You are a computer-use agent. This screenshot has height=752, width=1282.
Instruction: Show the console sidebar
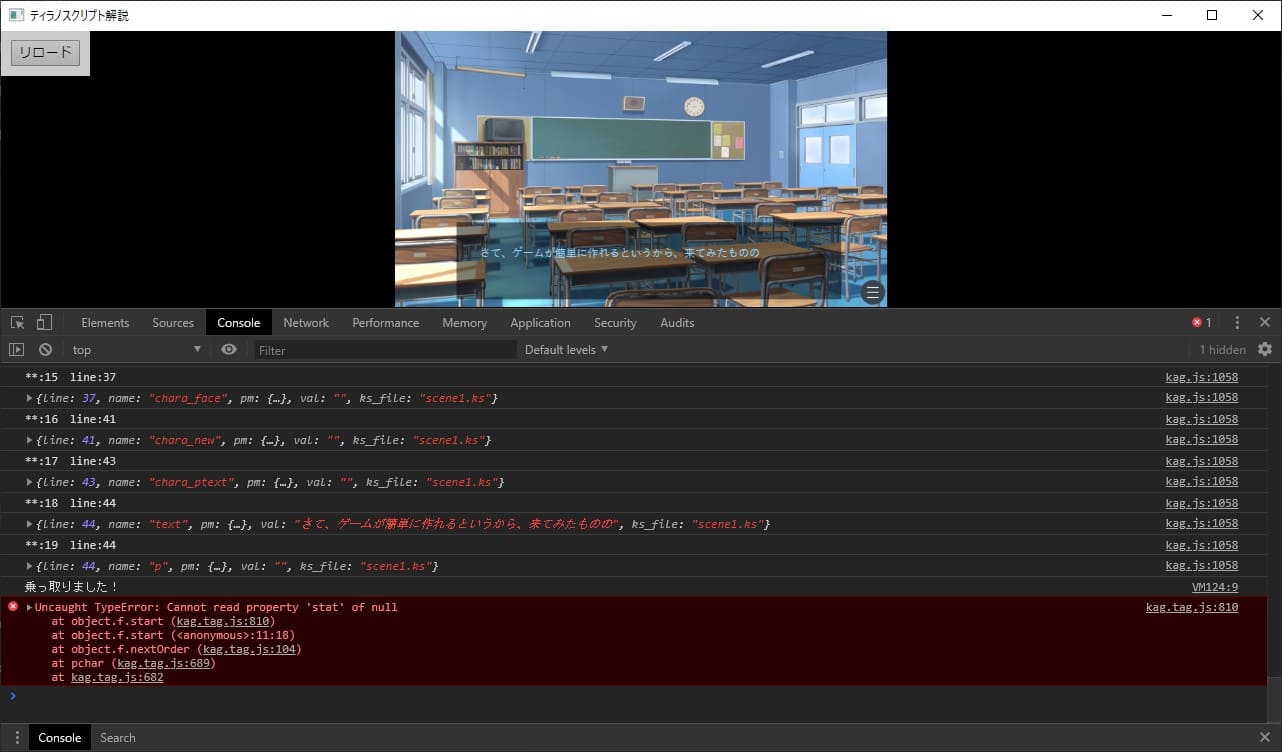tap(17, 350)
